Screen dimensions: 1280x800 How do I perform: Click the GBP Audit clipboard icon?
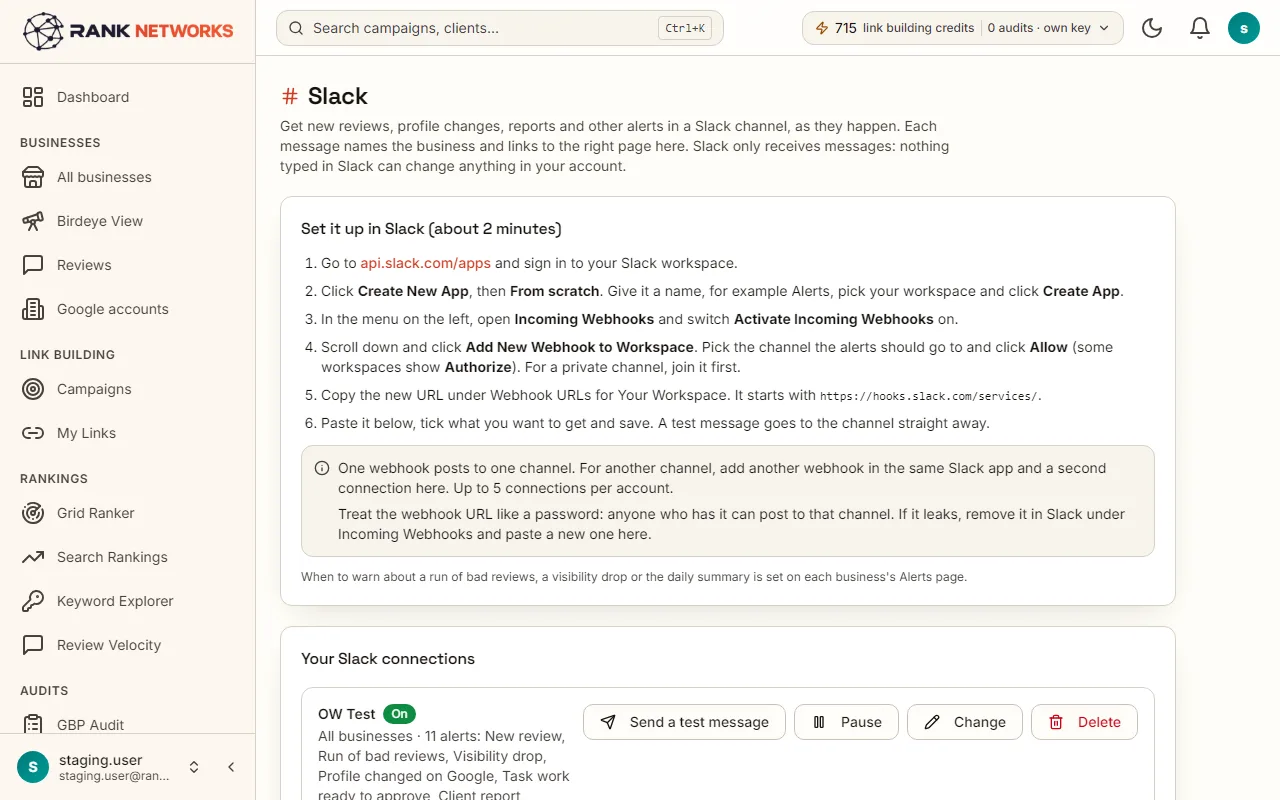(x=33, y=724)
